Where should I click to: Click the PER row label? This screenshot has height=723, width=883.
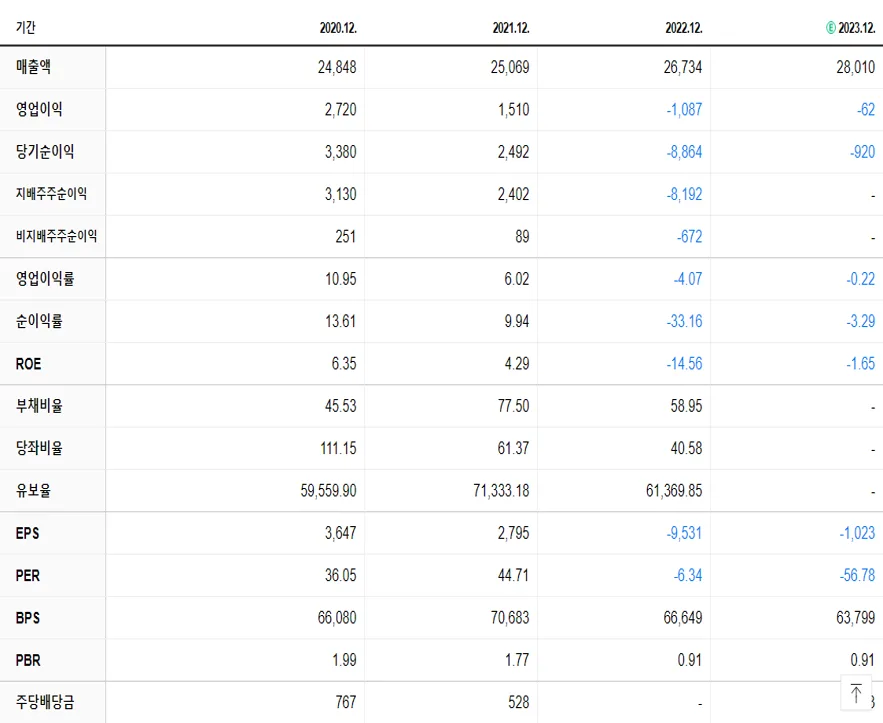point(28,575)
